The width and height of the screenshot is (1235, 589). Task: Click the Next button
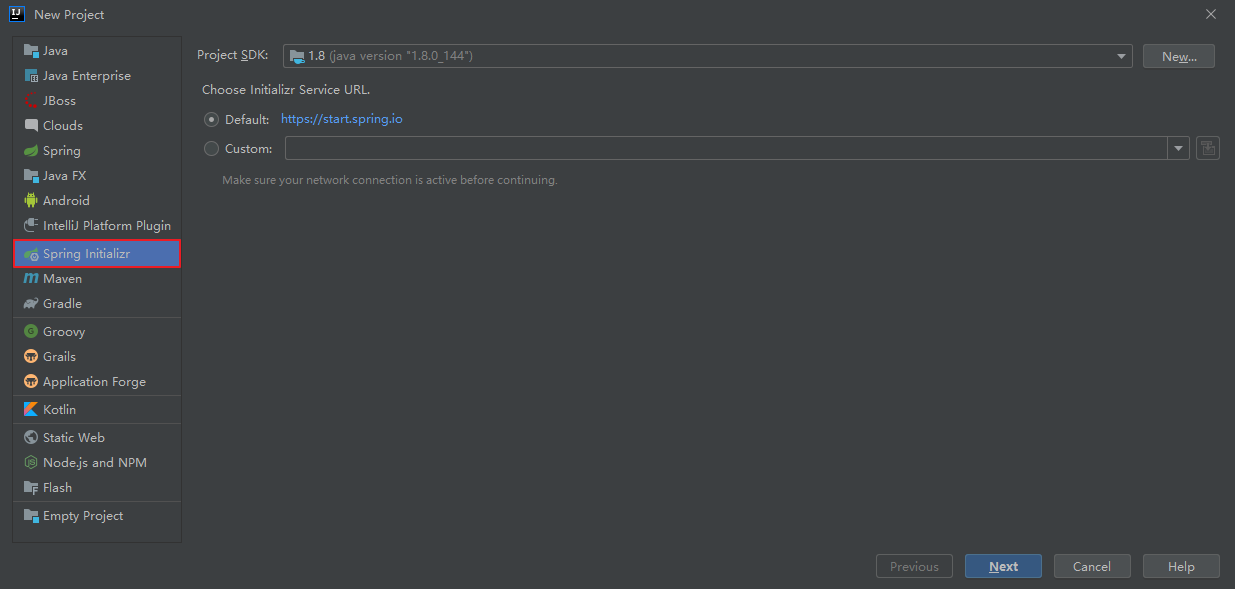1003,566
